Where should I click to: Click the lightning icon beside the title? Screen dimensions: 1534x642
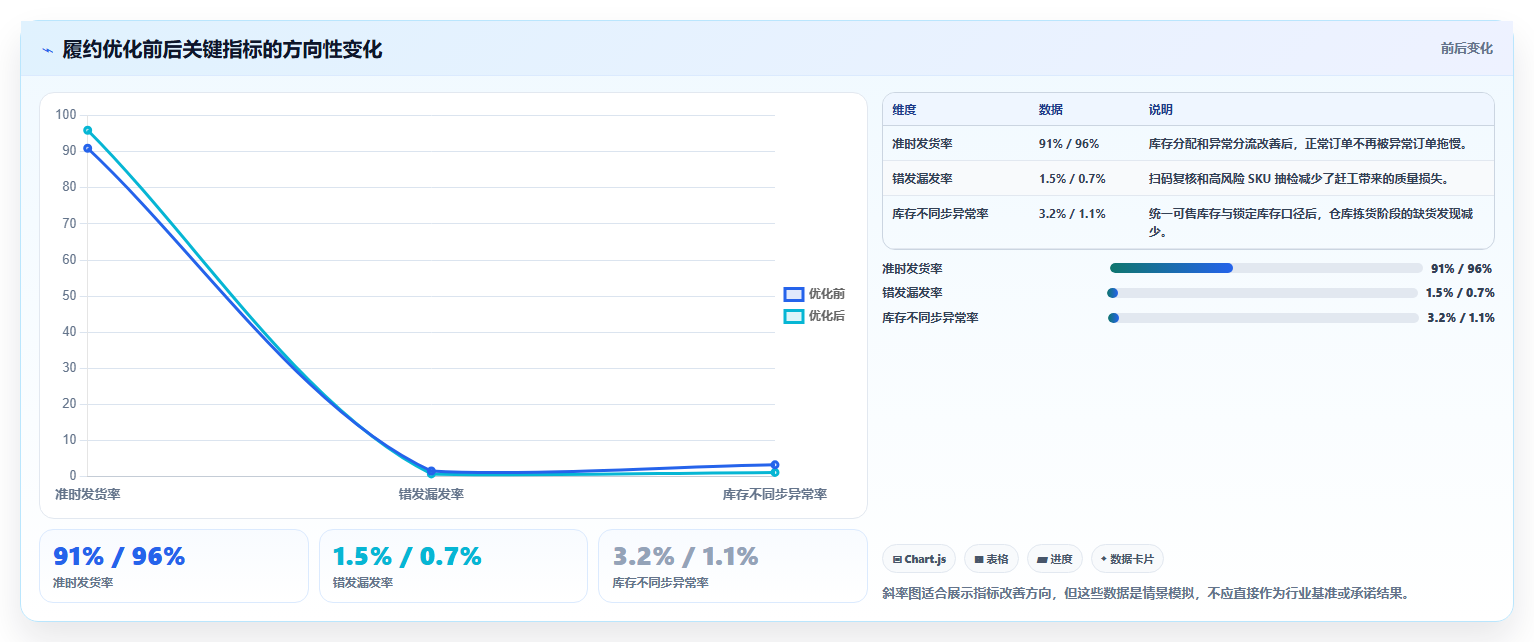point(47,50)
